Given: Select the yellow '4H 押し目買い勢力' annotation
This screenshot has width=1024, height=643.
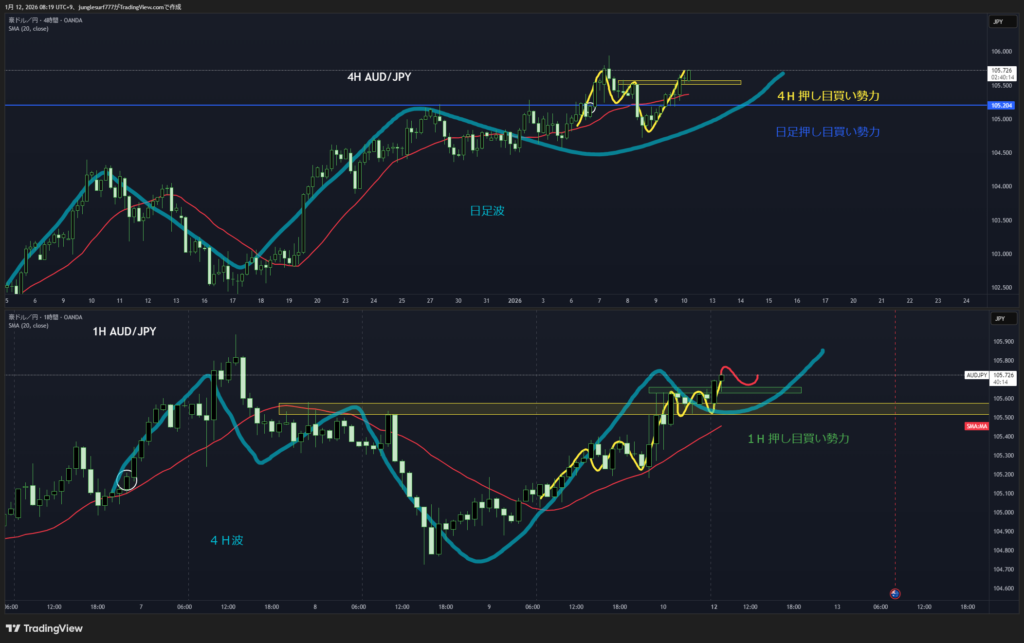Looking at the screenshot, I should coord(827,96).
